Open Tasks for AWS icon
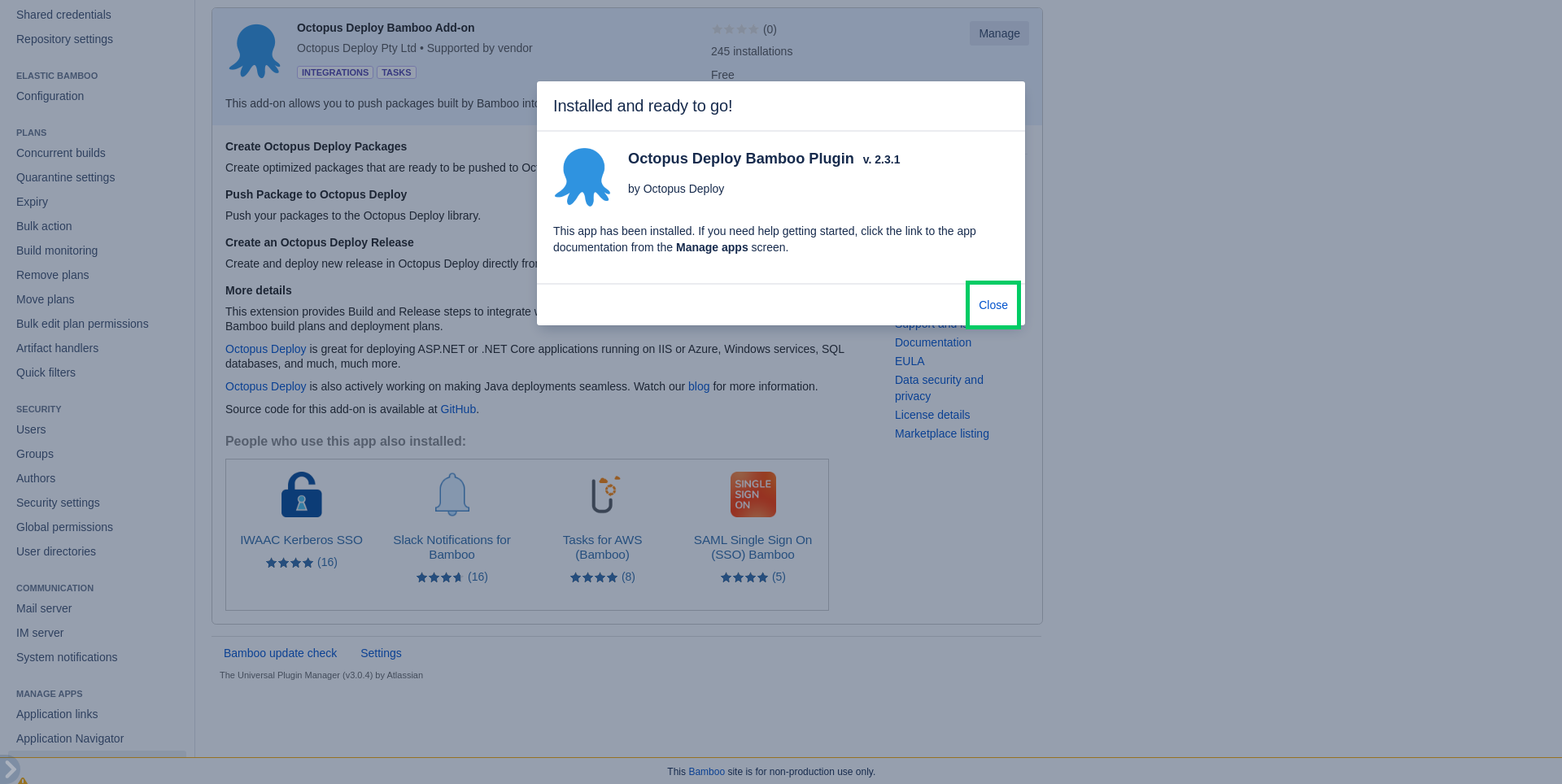This screenshot has height=784, width=1562. click(604, 494)
